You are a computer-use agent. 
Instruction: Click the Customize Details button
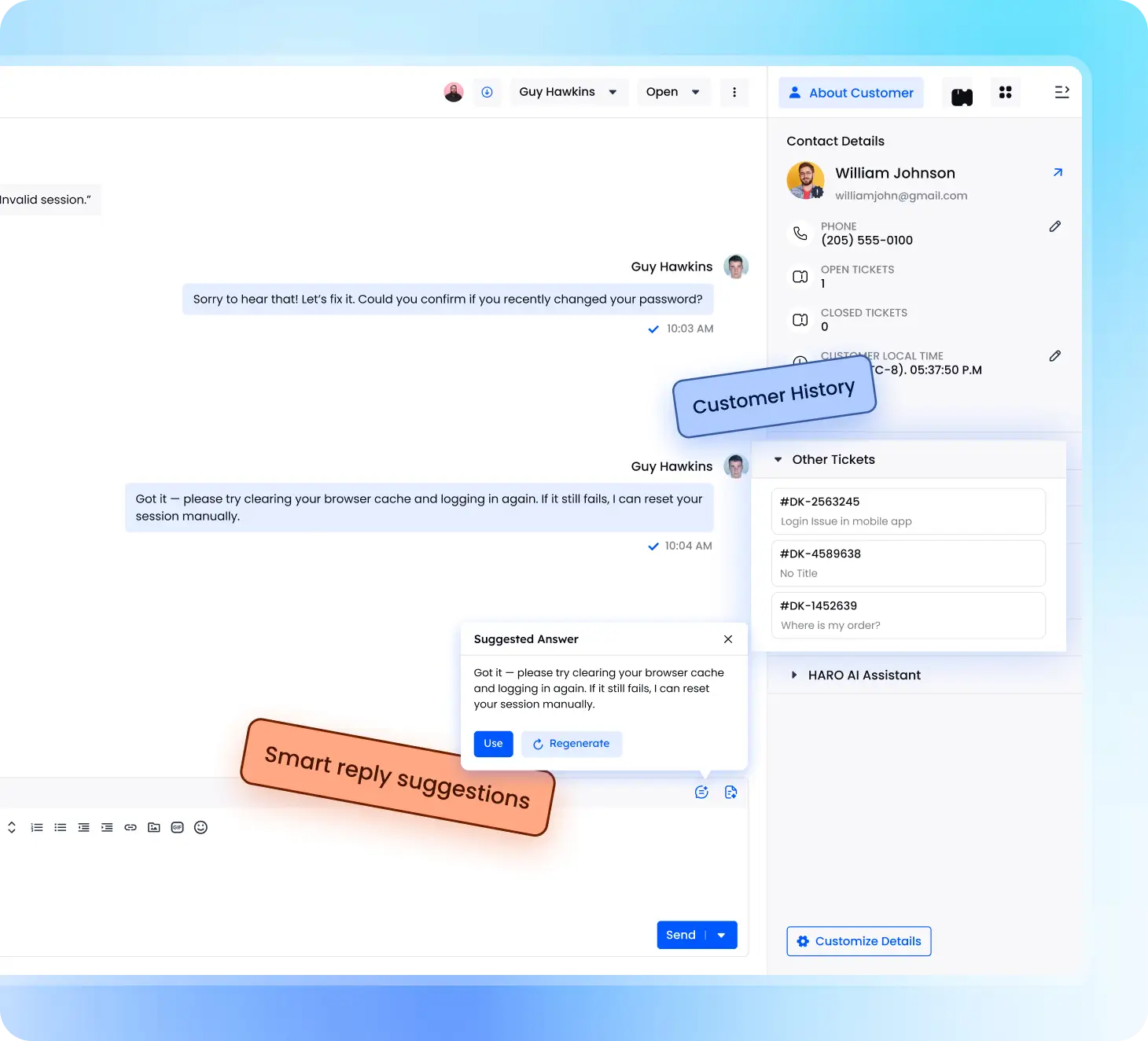pyautogui.click(x=859, y=941)
